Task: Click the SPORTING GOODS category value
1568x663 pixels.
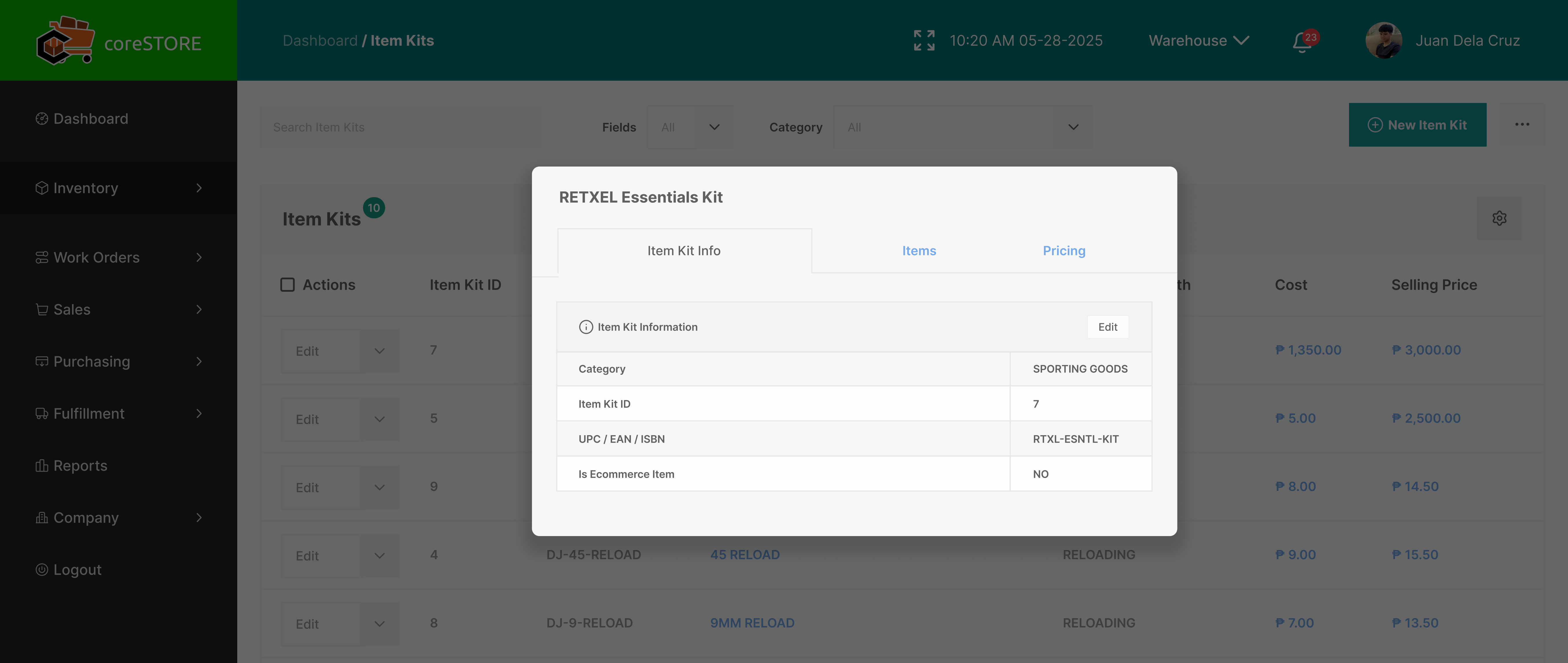Action: tap(1080, 369)
